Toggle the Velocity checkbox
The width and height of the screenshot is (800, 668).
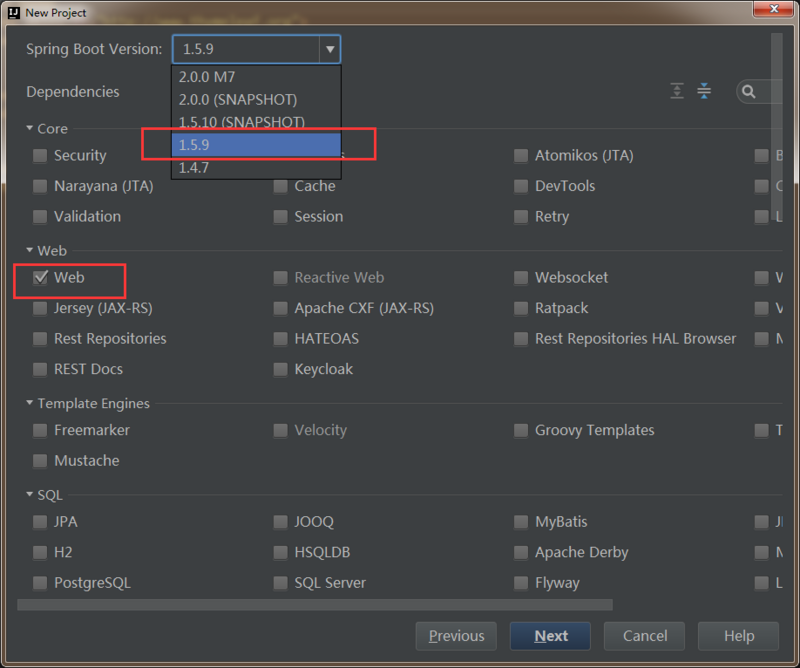[x=280, y=430]
